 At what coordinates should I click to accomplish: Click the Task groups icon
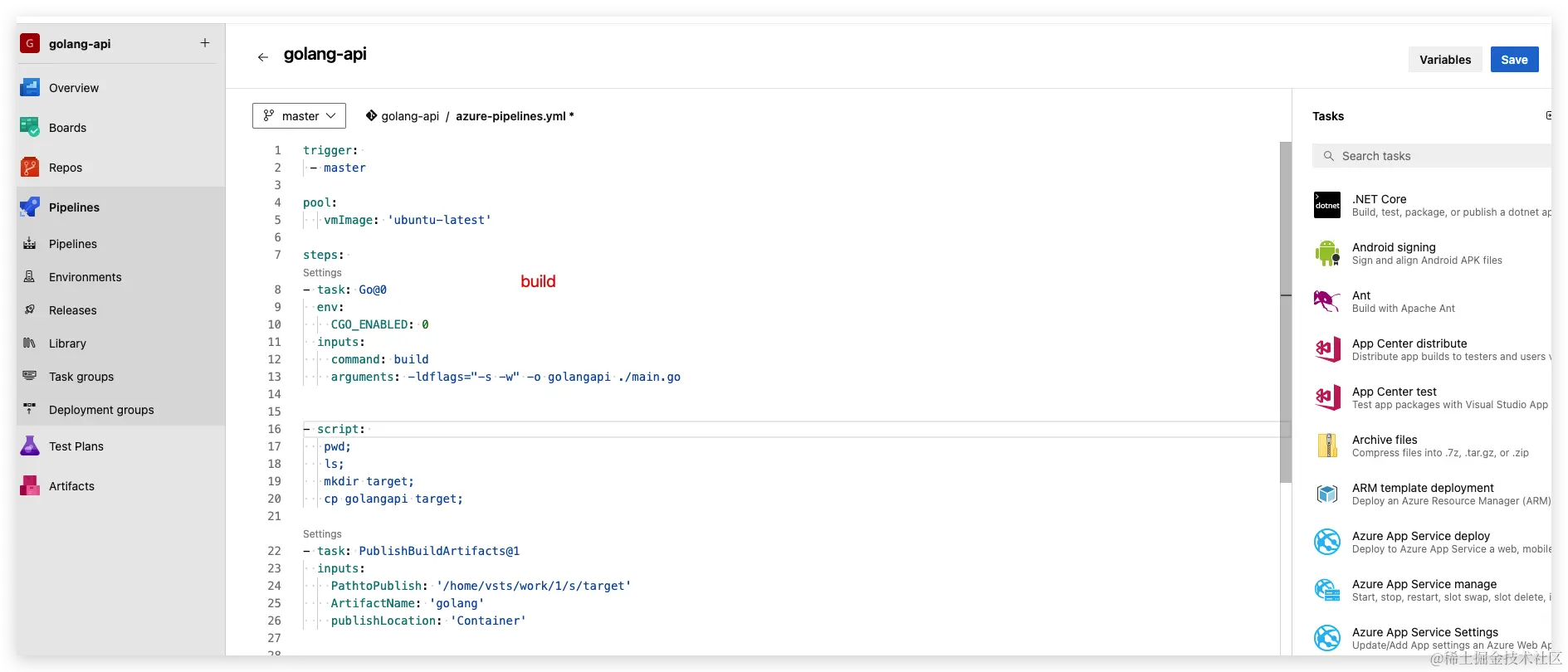(x=30, y=376)
